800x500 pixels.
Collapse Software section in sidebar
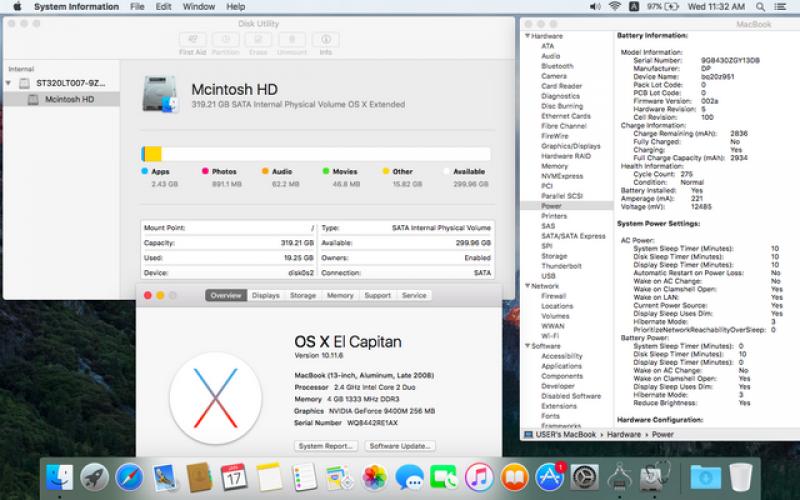click(528, 346)
